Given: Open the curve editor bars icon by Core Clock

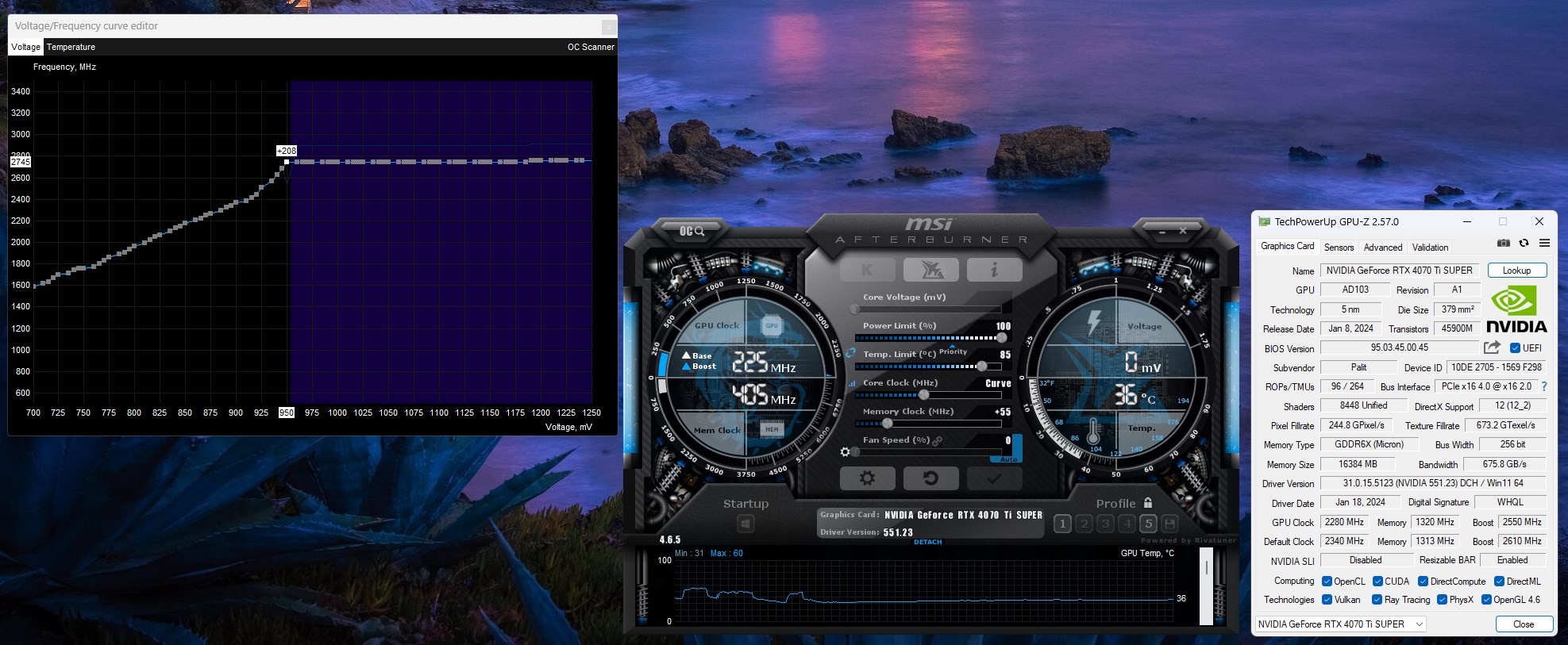Looking at the screenshot, I should [853, 383].
